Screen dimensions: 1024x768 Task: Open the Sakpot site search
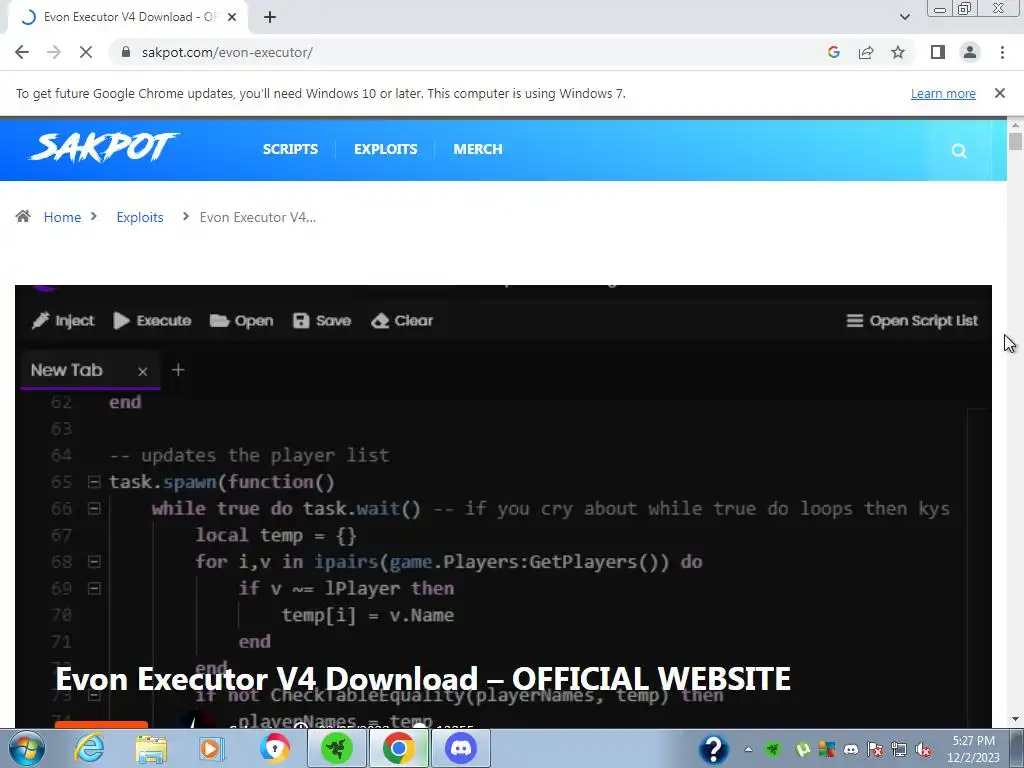click(959, 151)
